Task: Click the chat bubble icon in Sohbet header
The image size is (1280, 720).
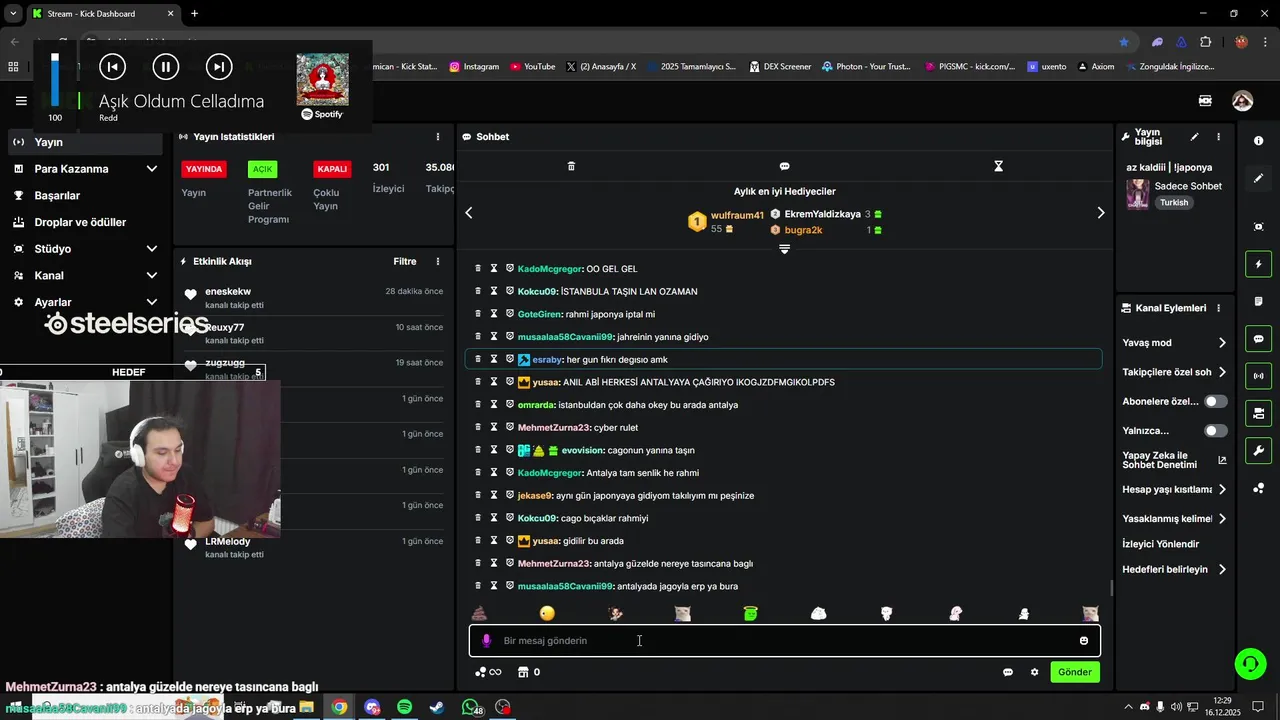Action: coord(784,166)
